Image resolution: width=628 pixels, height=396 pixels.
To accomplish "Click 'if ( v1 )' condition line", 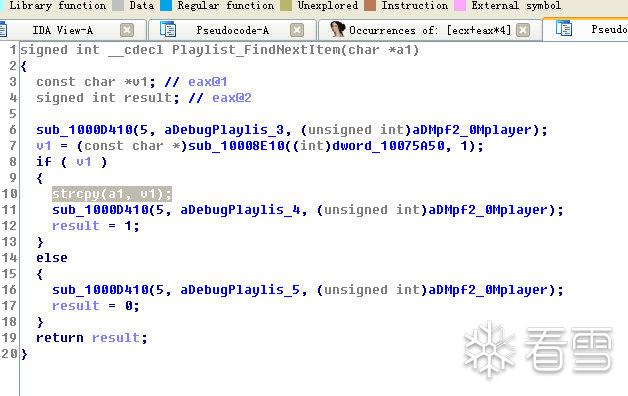I will [72, 162].
